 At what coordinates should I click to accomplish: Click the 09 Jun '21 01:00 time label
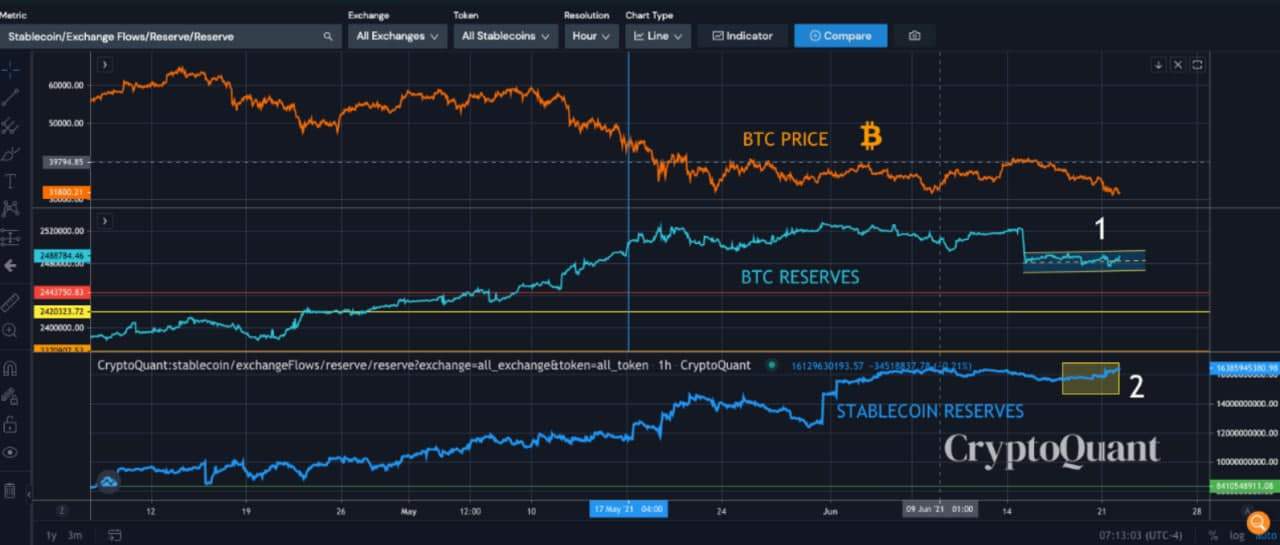click(938, 509)
